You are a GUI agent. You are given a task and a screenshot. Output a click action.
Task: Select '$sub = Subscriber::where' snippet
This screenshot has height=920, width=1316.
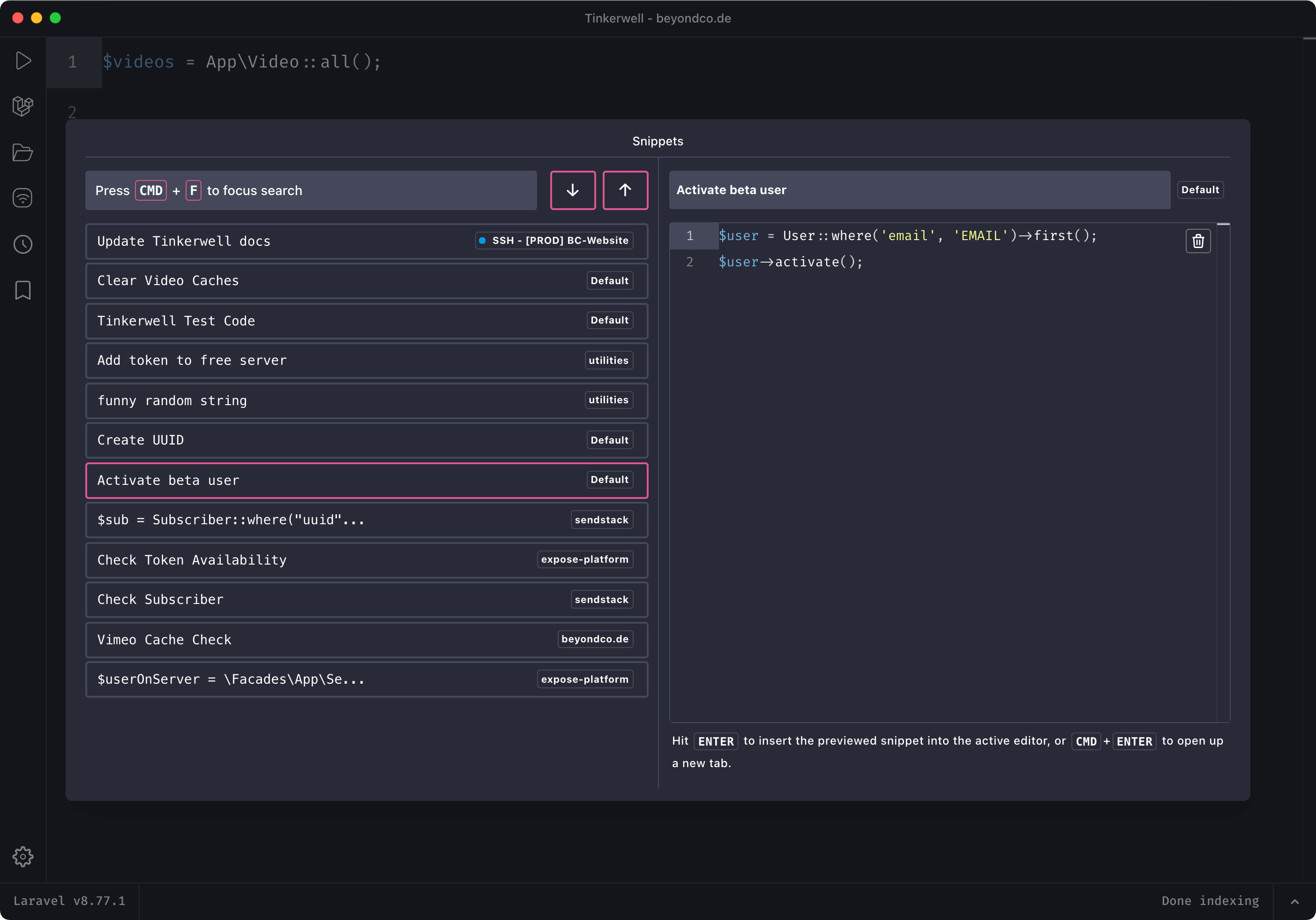(x=367, y=520)
